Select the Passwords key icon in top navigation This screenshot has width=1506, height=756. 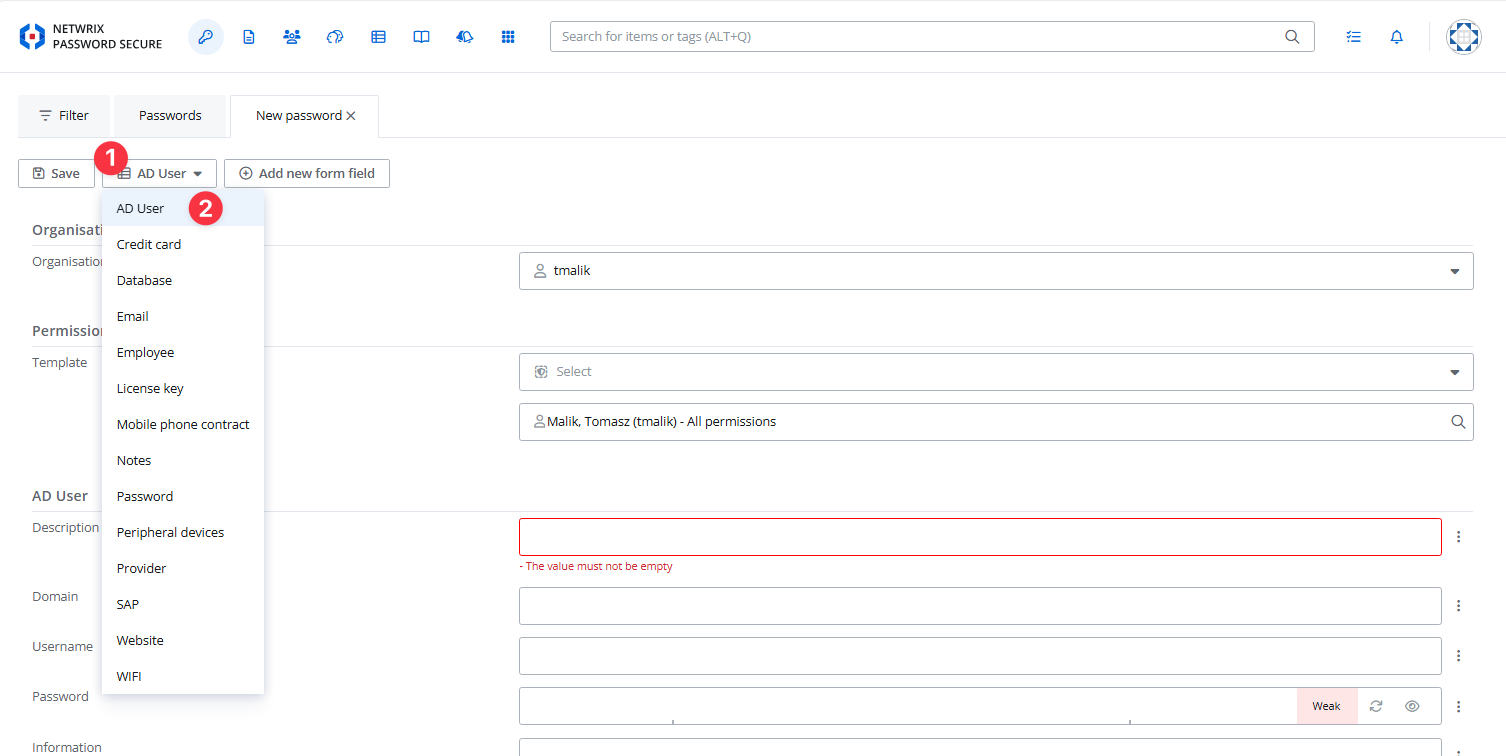[x=206, y=36]
